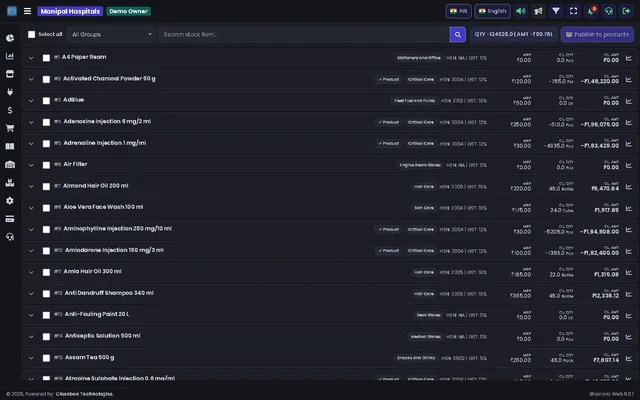
Task: Open the headset support sidebar icon
Action: (x=10, y=237)
